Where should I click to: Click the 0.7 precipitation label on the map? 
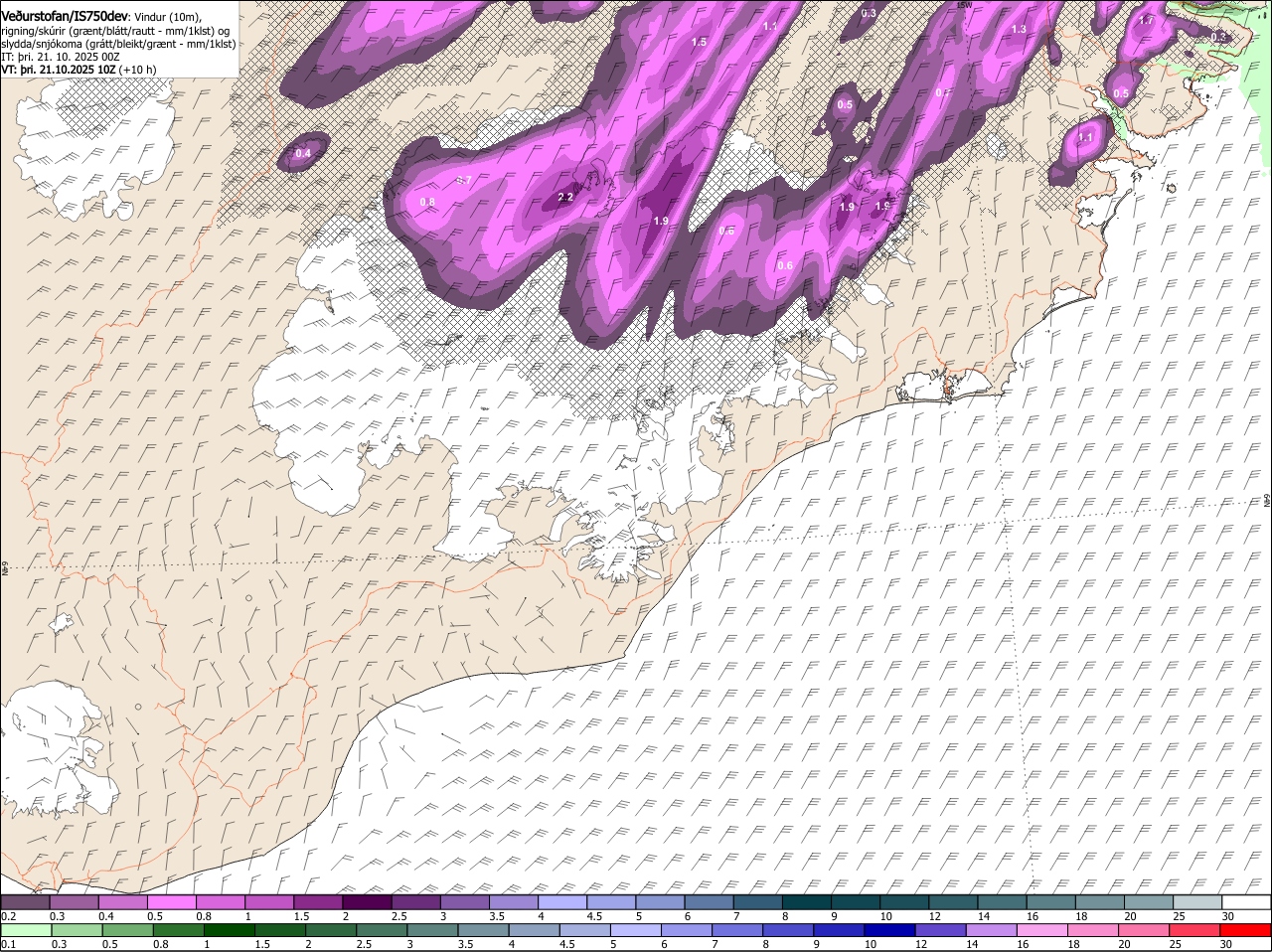pyautogui.click(x=463, y=180)
